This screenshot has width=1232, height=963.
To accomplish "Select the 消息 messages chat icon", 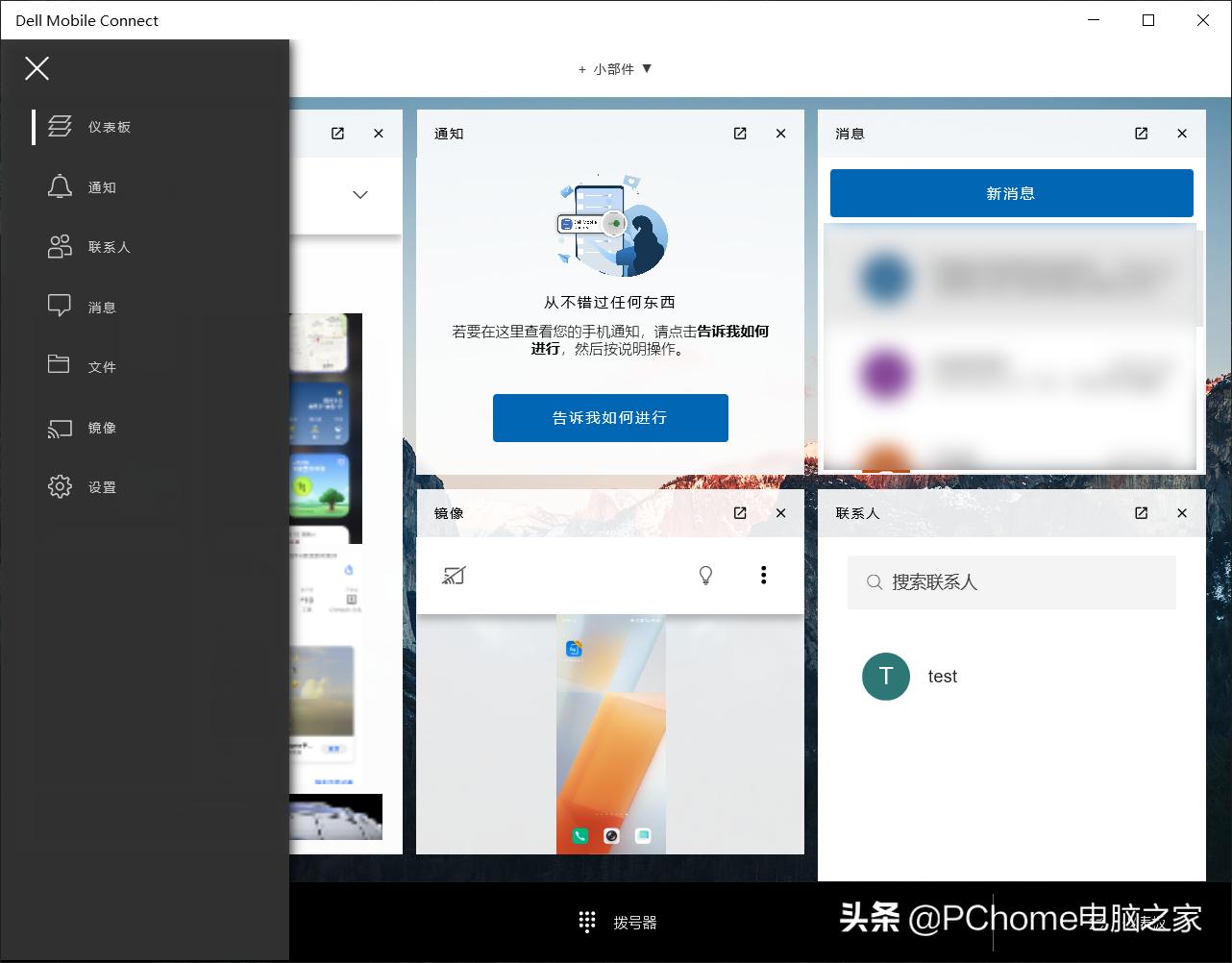I will coord(60,306).
